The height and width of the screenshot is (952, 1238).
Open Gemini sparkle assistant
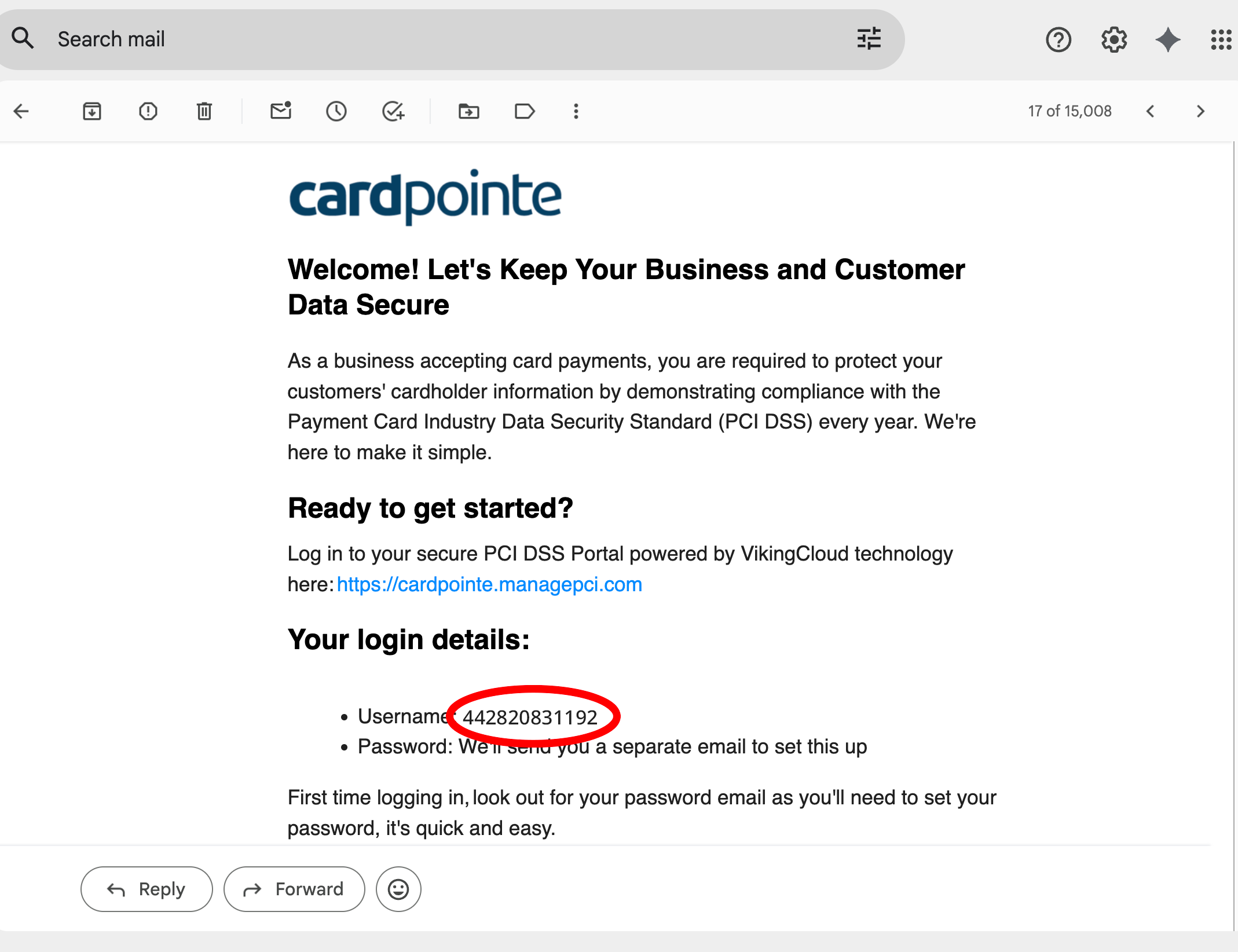[x=1168, y=40]
